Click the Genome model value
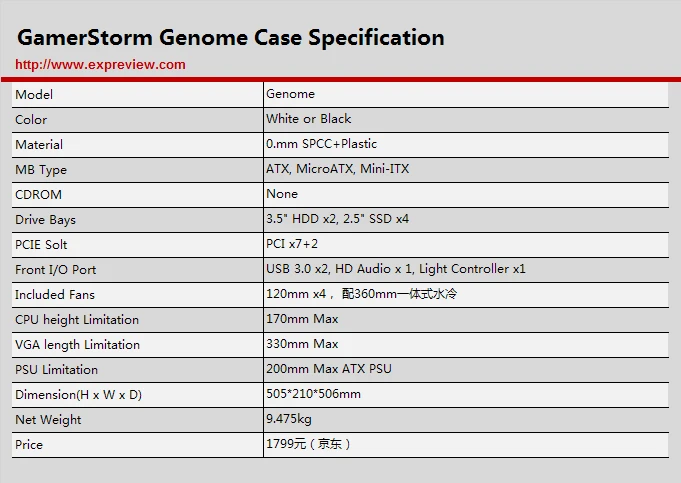The height and width of the screenshot is (483, 681). pyautogui.click(x=290, y=94)
